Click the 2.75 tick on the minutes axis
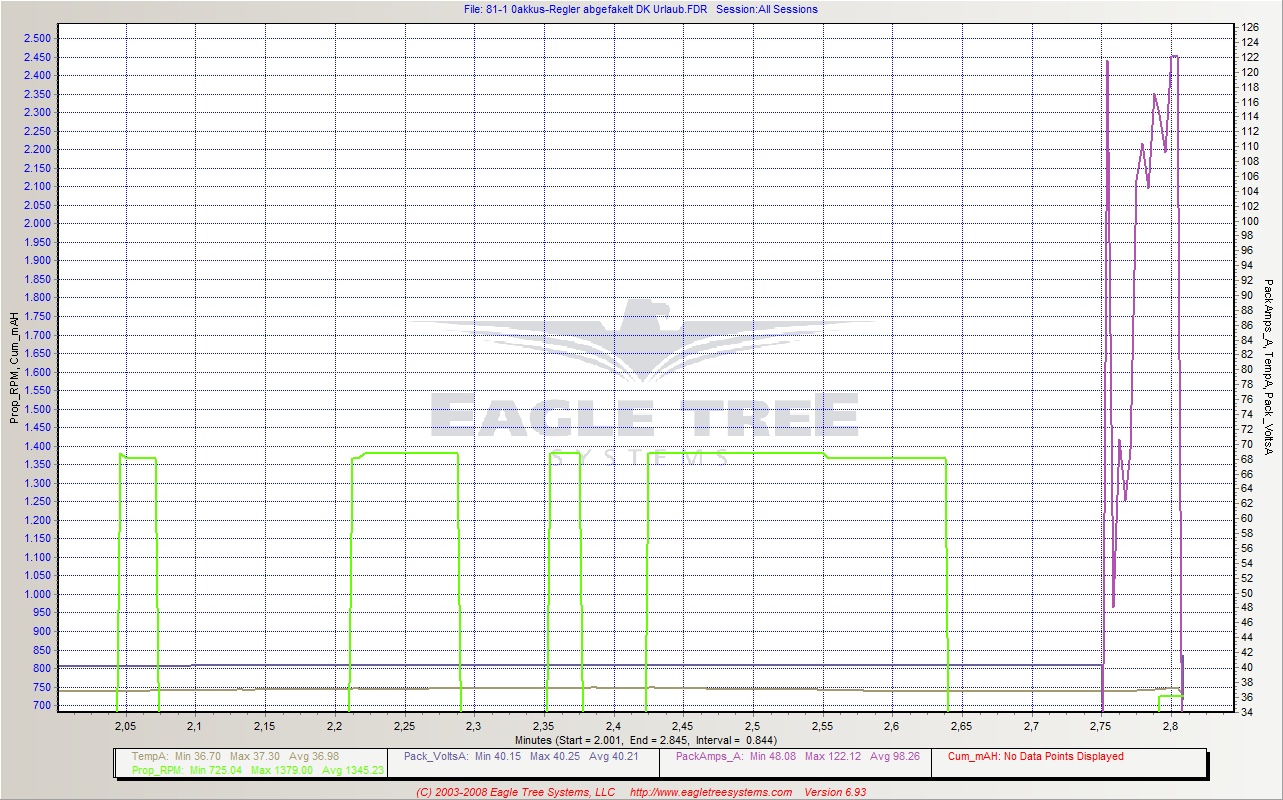Image resolution: width=1283 pixels, height=800 pixels. 1101,725
